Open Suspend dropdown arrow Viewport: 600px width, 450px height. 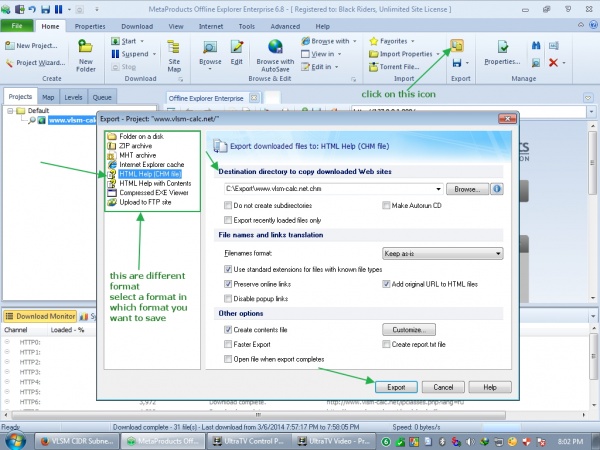(x=154, y=54)
